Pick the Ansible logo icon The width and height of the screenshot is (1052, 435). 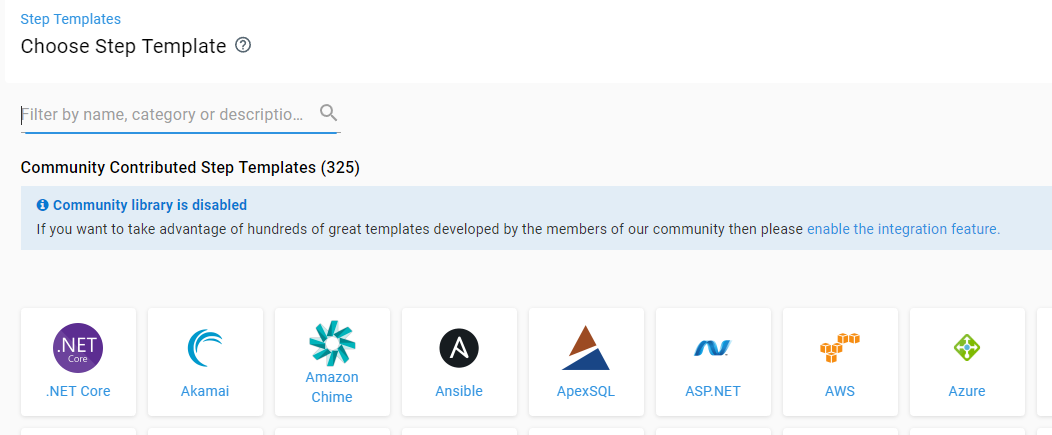[x=459, y=348]
